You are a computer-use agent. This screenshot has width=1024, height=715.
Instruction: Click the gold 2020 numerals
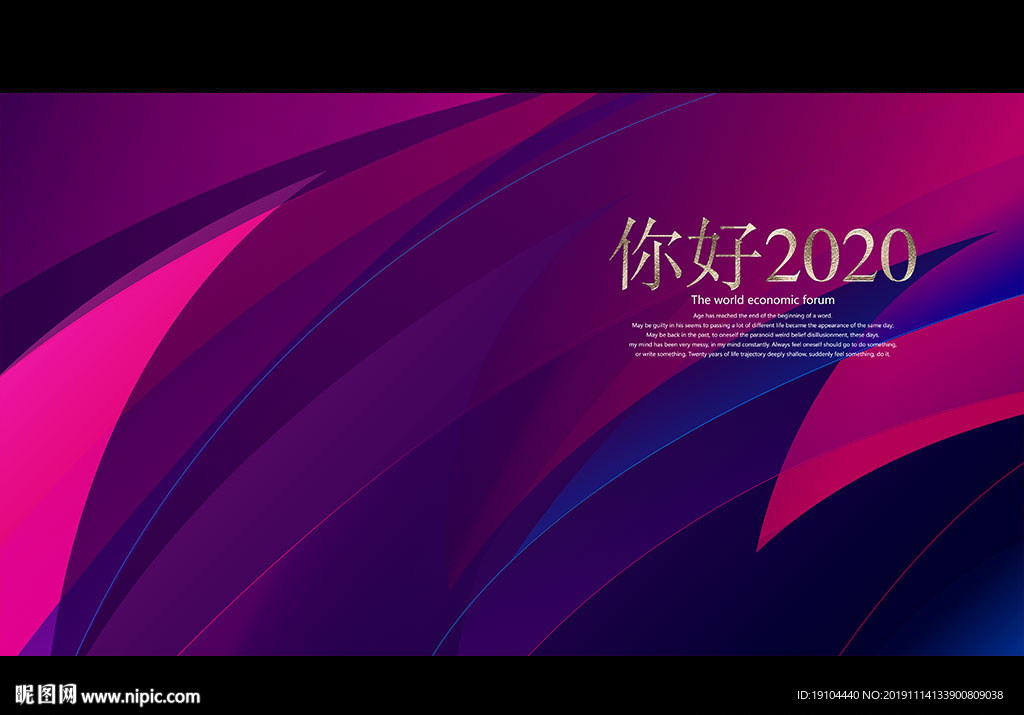point(842,253)
